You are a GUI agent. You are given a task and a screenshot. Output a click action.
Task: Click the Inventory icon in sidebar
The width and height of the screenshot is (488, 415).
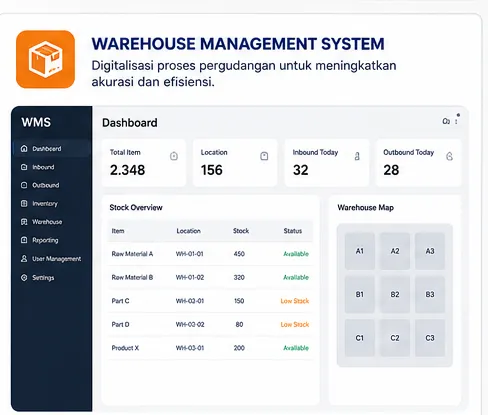[24, 203]
